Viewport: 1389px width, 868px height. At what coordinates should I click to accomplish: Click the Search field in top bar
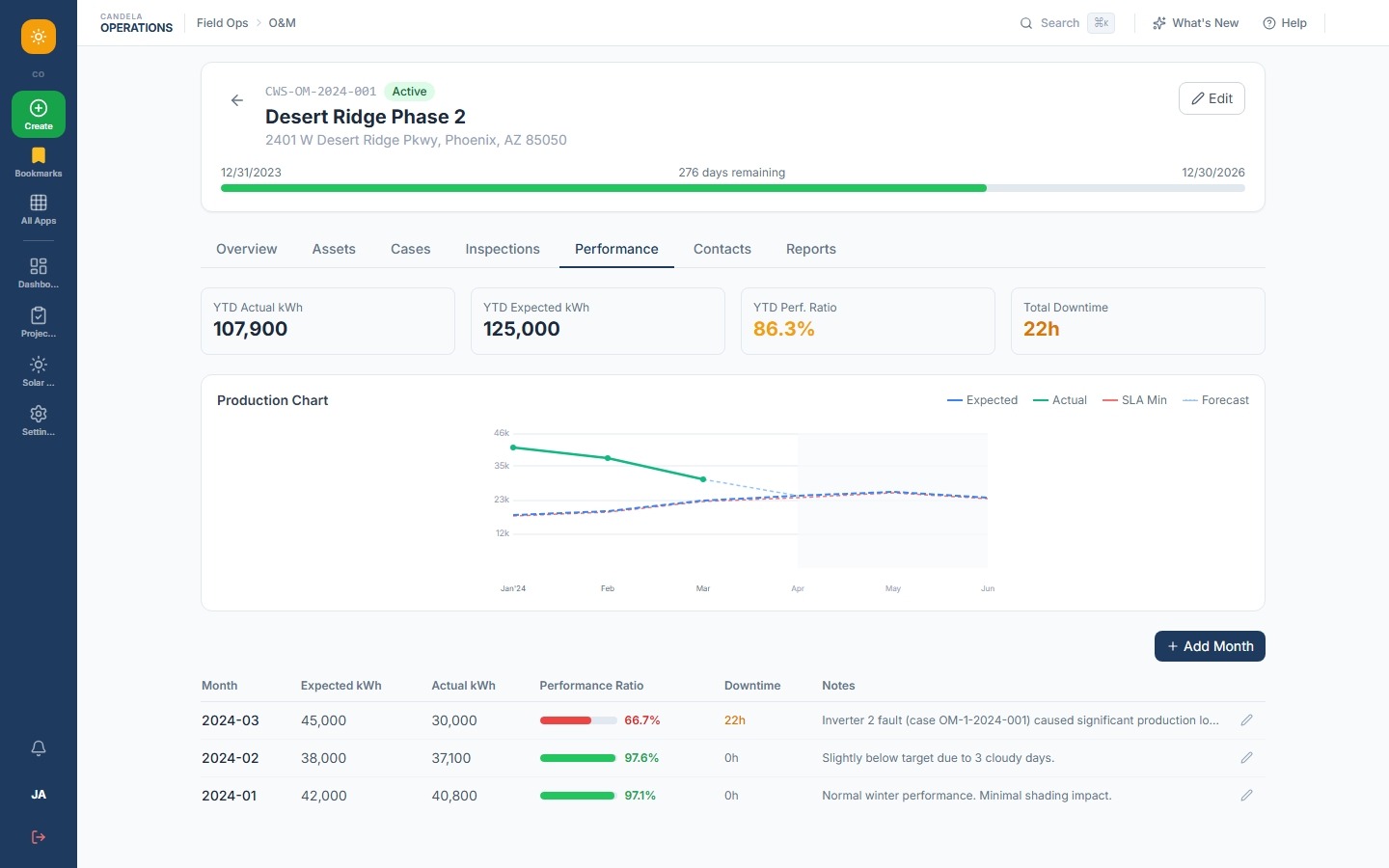[1067, 23]
